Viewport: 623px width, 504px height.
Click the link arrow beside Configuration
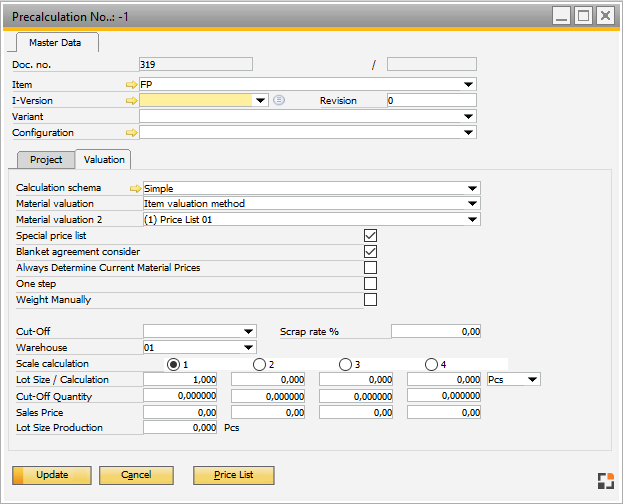pyautogui.click(x=131, y=132)
